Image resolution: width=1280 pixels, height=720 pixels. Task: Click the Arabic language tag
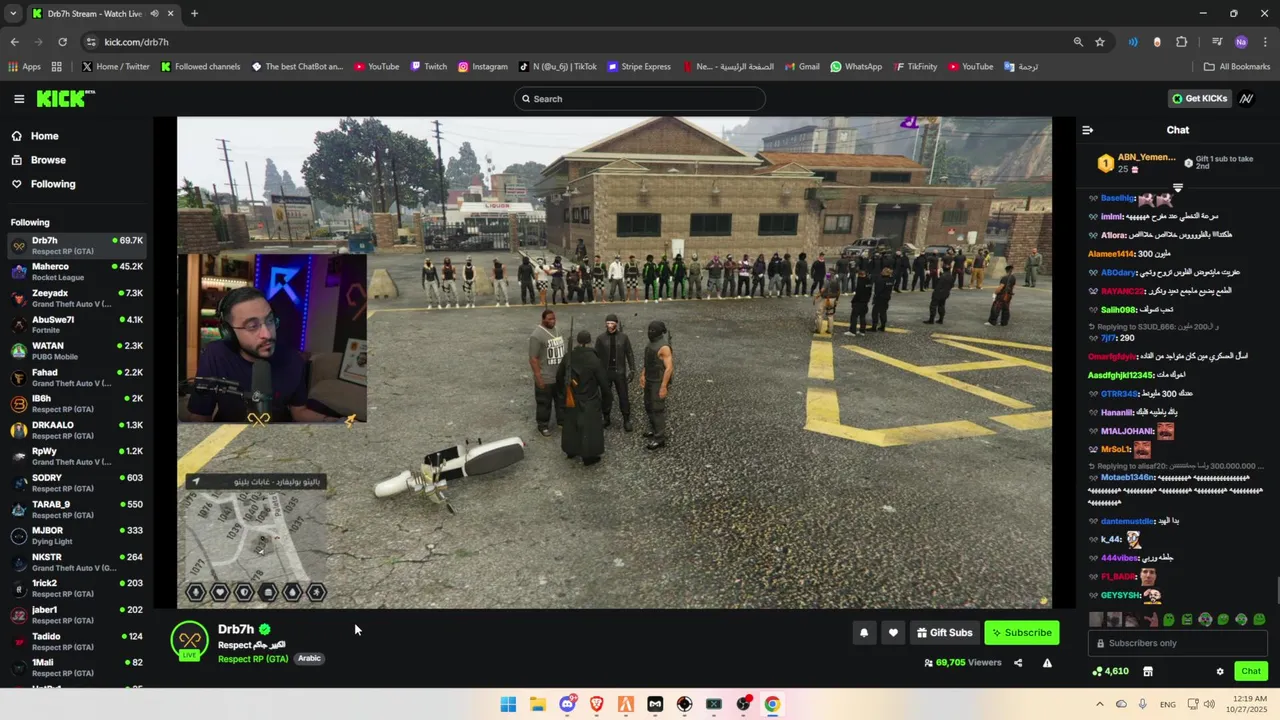click(x=309, y=659)
